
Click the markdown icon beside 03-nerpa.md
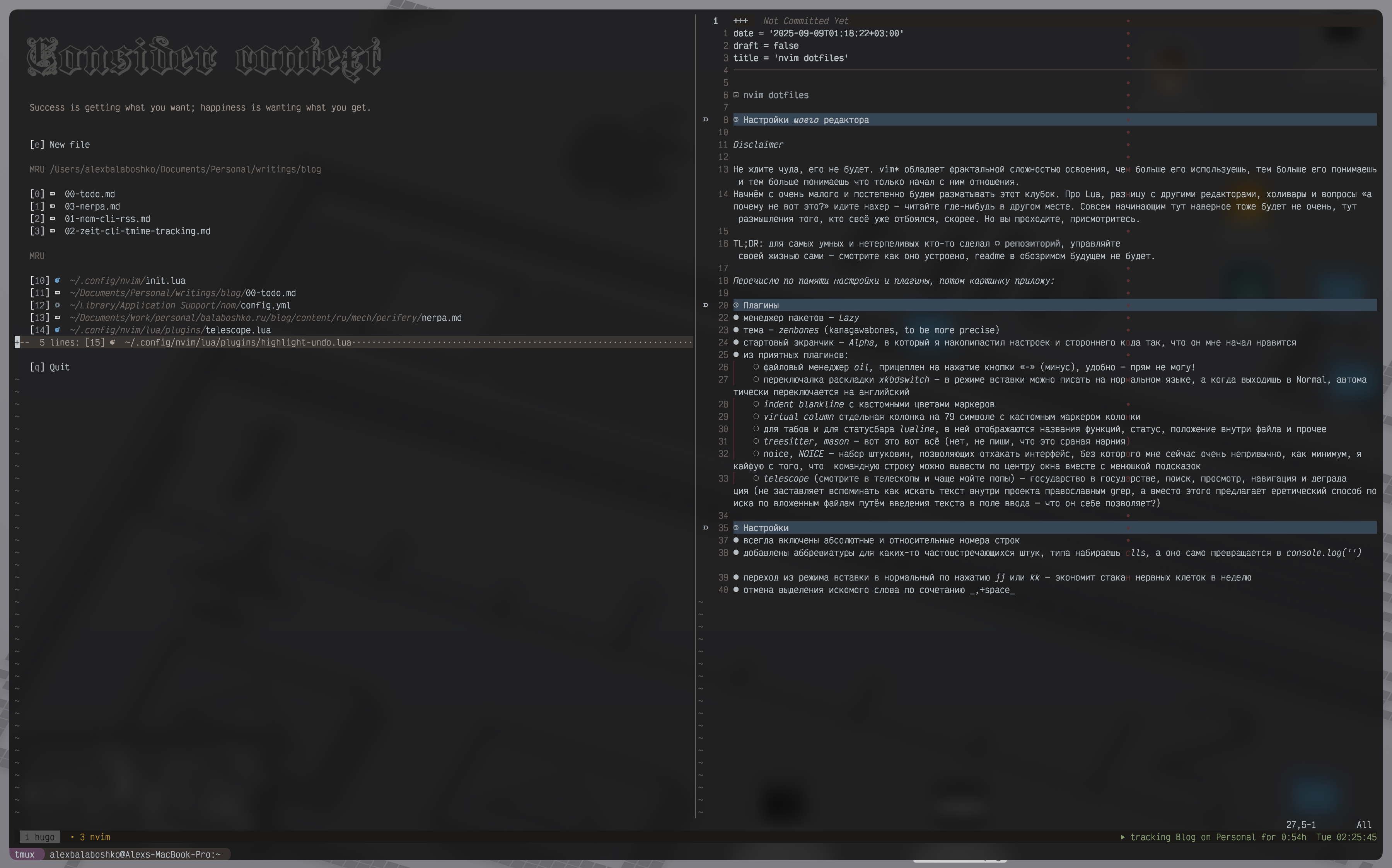click(x=52, y=207)
